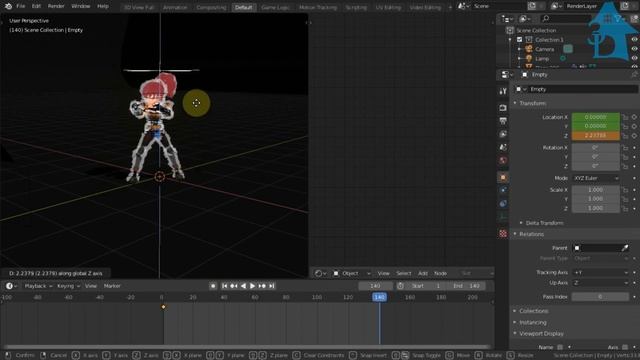Click the Scale X value field
Screen dimensions: 640x360
[x=596, y=190]
